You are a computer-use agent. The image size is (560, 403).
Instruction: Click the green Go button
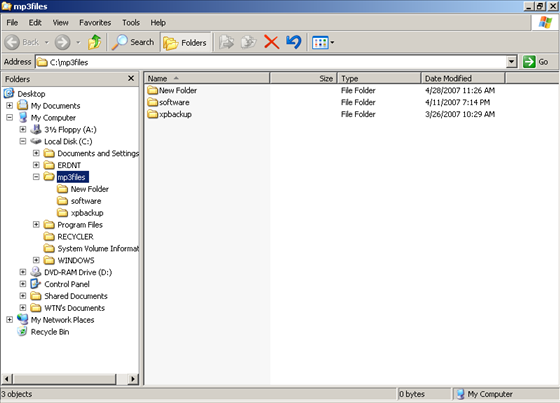click(x=535, y=62)
